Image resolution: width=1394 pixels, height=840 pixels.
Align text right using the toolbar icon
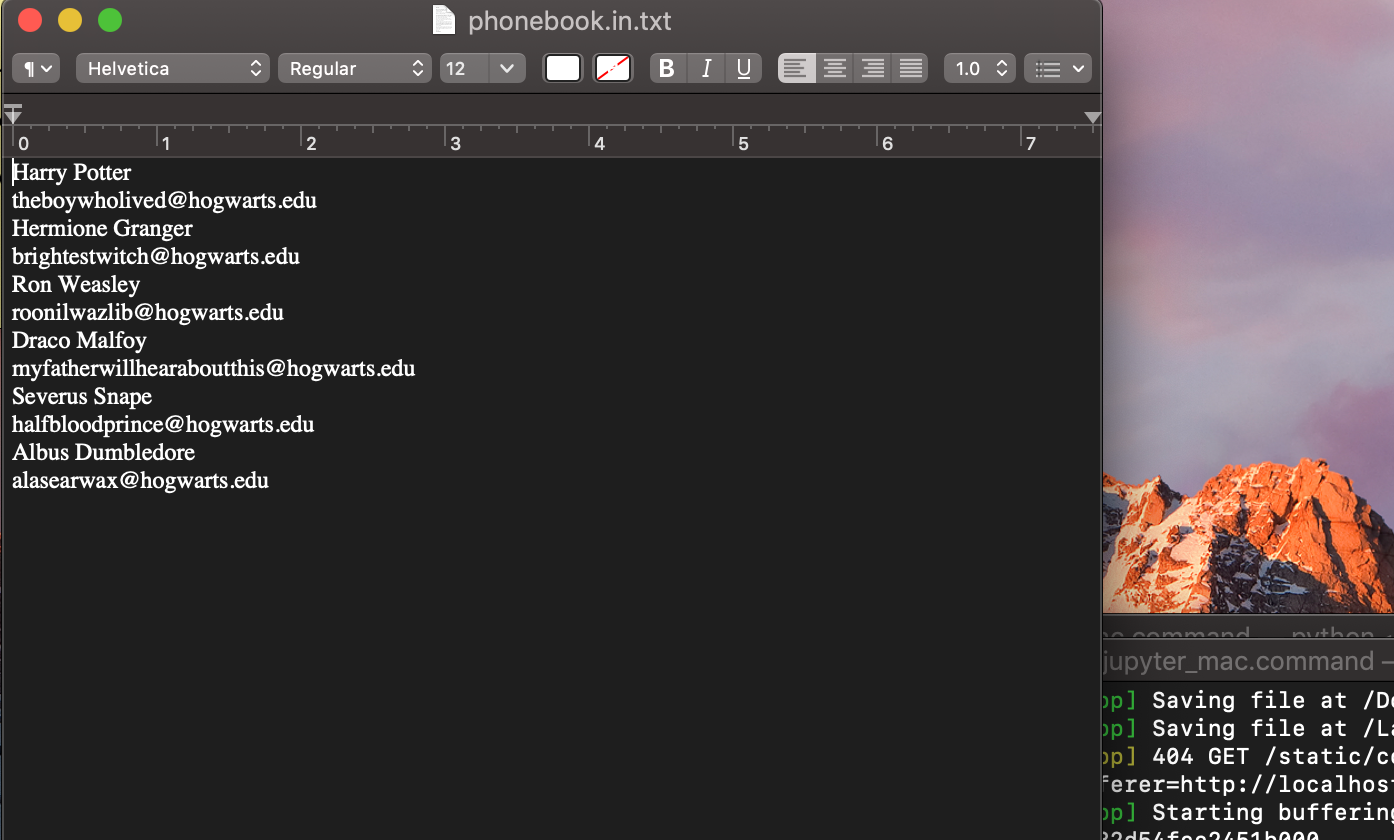tap(872, 68)
